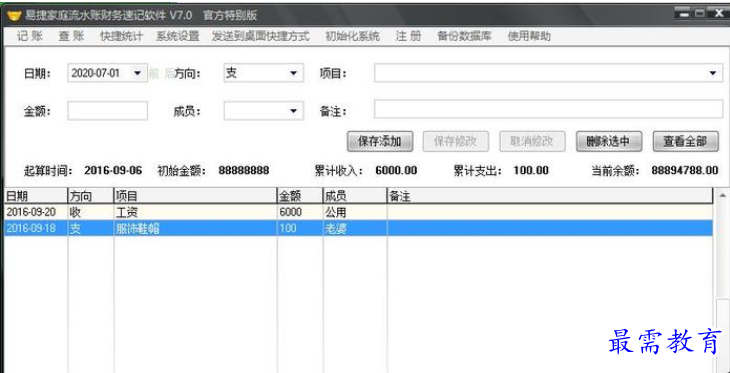730x373 pixels.
Task: Open the 注册 menu
Action: [x=408, y=36]
